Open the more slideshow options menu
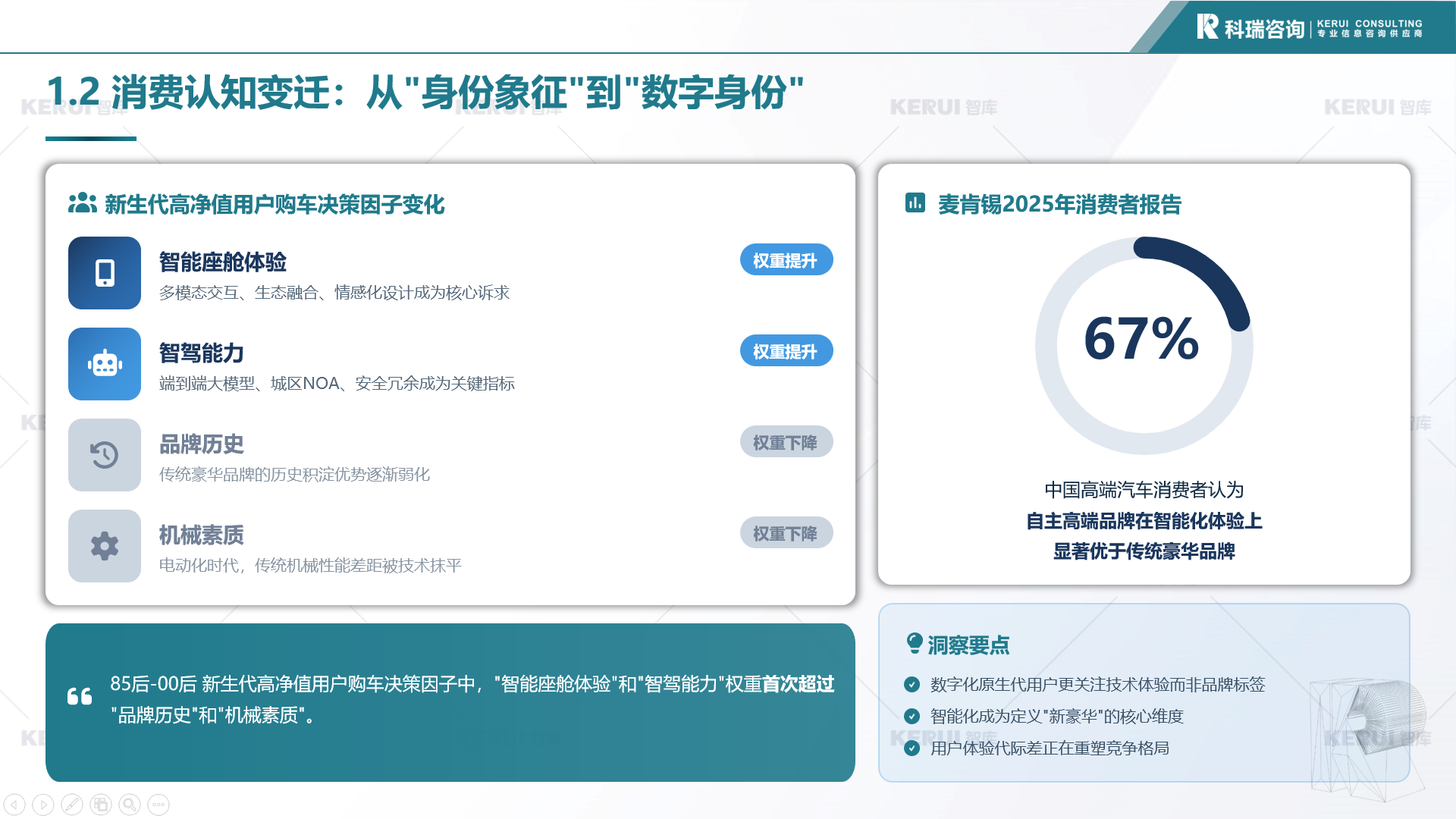Viewport: 1456px width, 819px height. click(158, 805)
